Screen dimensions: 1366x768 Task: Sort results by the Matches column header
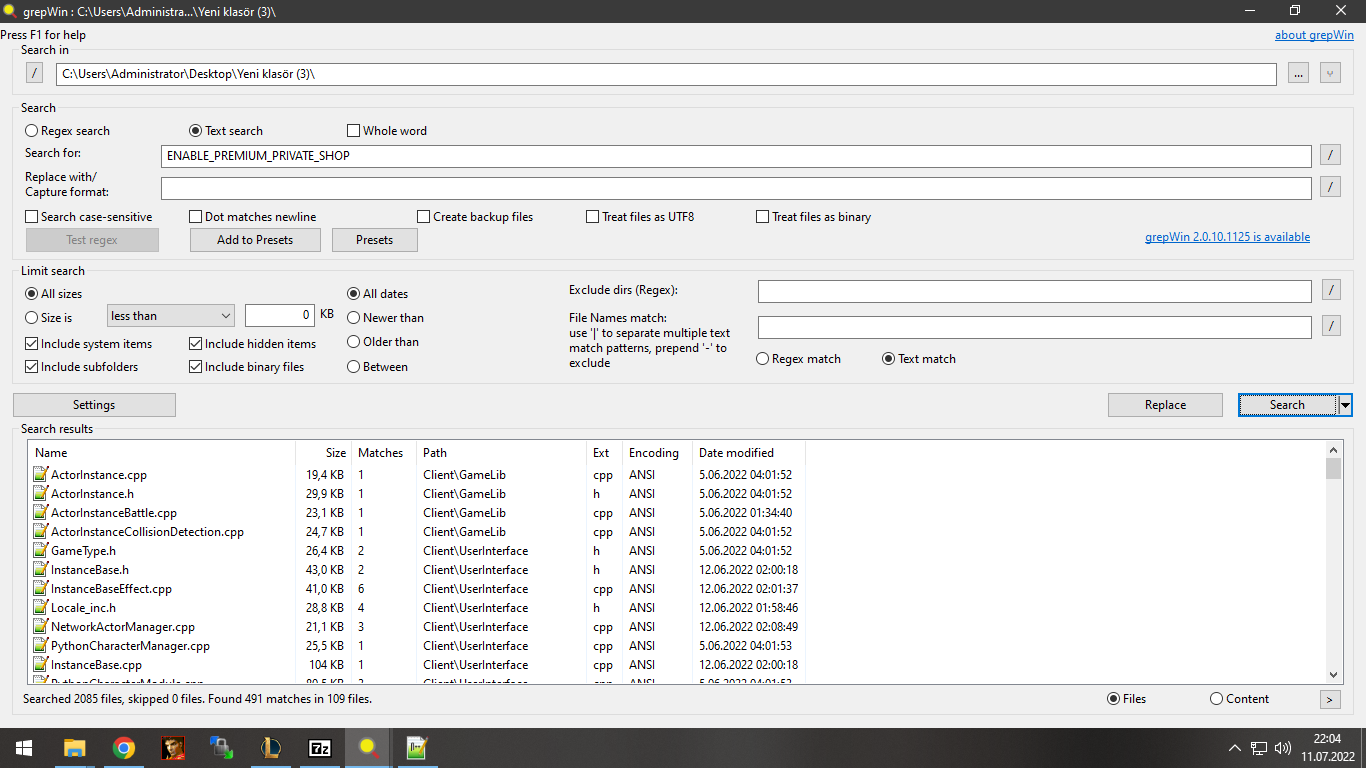pos(380,453)
